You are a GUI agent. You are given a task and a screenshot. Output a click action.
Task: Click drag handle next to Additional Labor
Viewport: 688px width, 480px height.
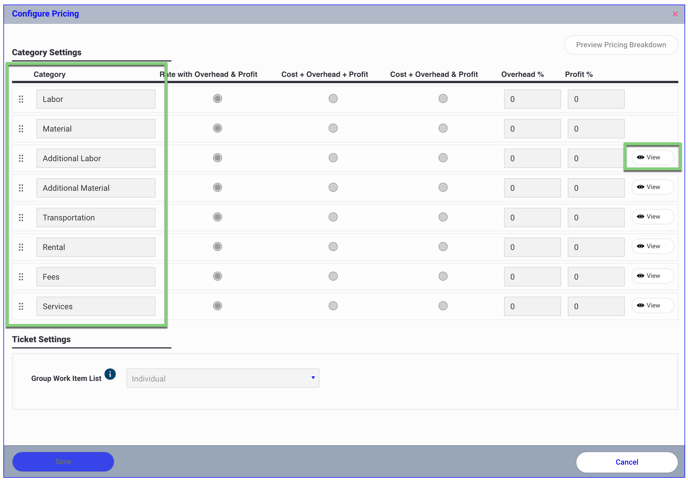pyautogui.click(x=21, y=158)
